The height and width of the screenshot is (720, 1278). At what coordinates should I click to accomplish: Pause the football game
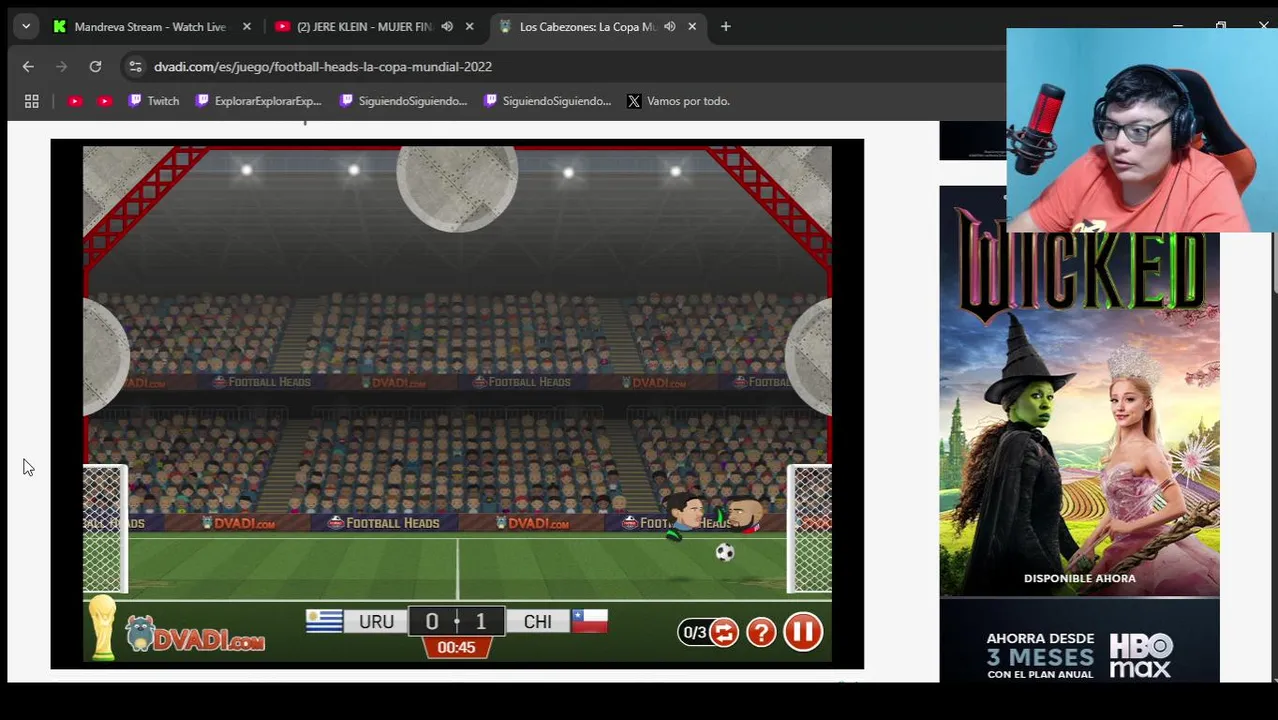pos(803,631)
